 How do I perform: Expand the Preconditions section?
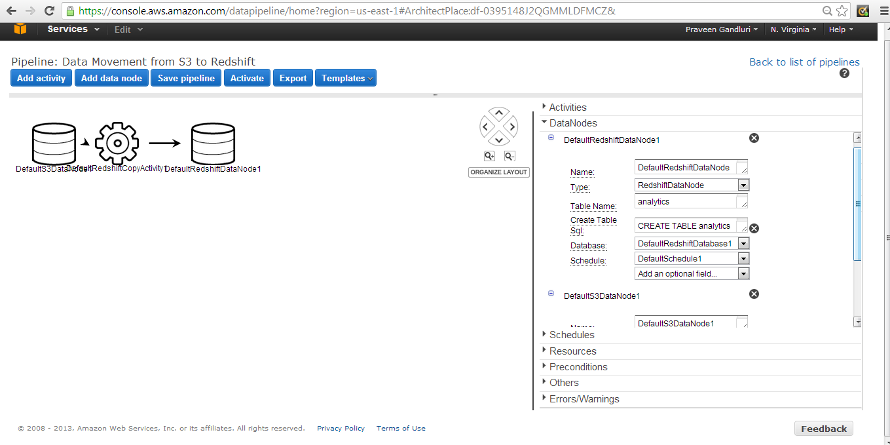pos(574,367)
